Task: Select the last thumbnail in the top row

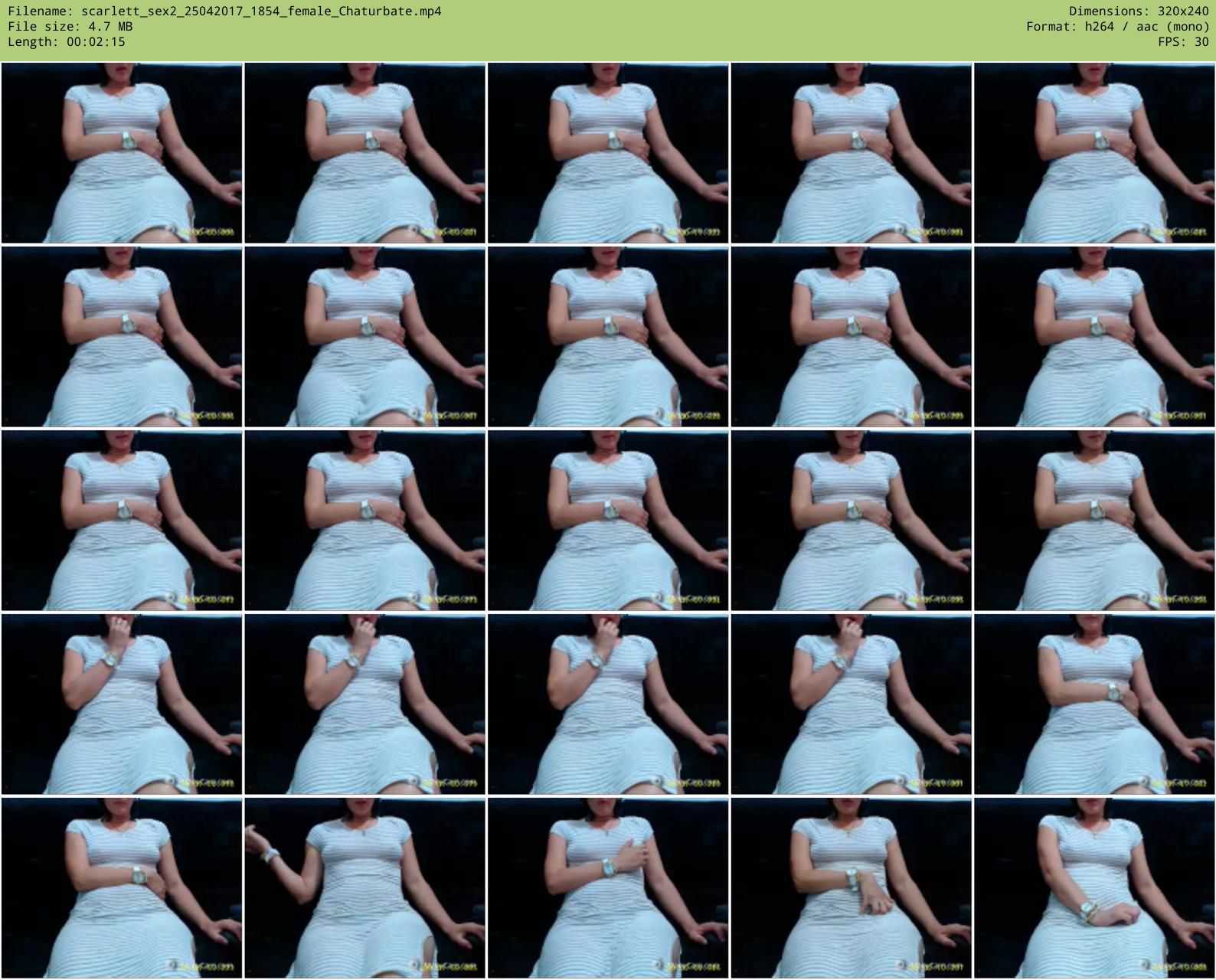Action: pyautogui.click(x=1094, y=153)
